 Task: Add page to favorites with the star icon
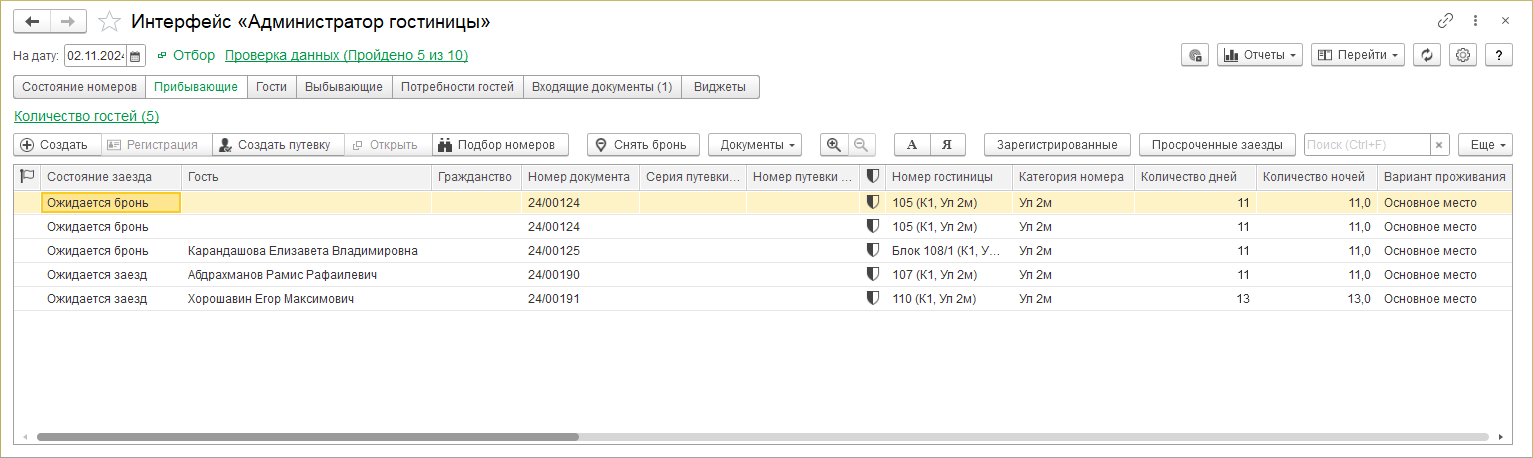(109, 21)
